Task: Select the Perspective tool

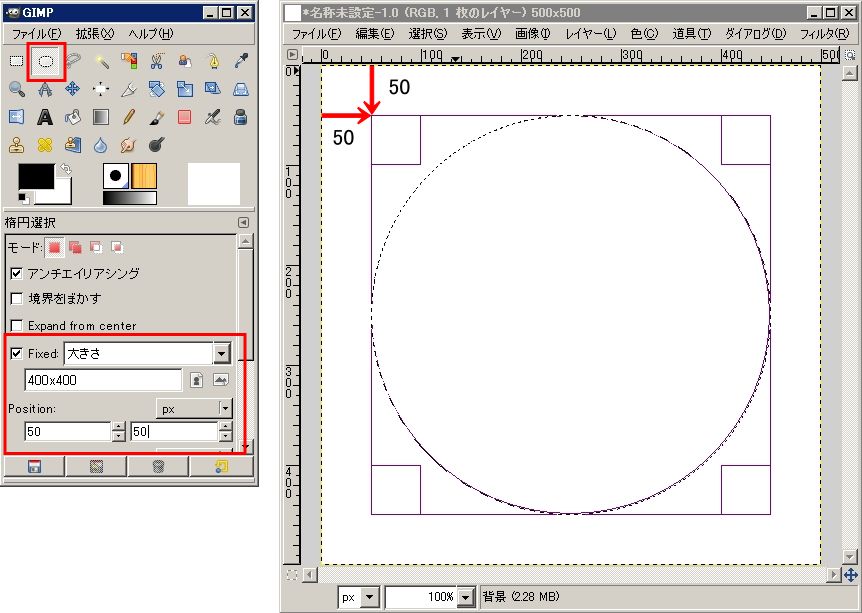Action: tap(241, 89)
